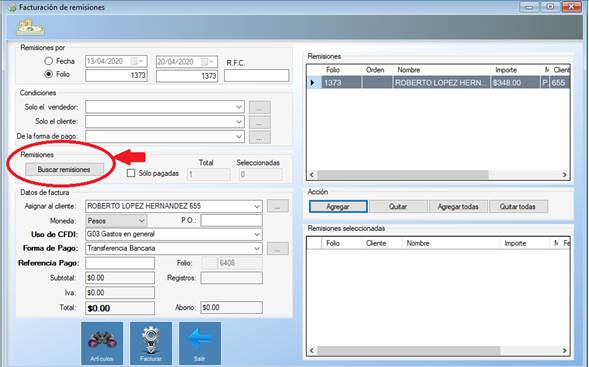The width and height of the screenshot is (589, 367).
Task: Click ellipsis button beside Forma de Pago
Action: click(x=278, y=248)
